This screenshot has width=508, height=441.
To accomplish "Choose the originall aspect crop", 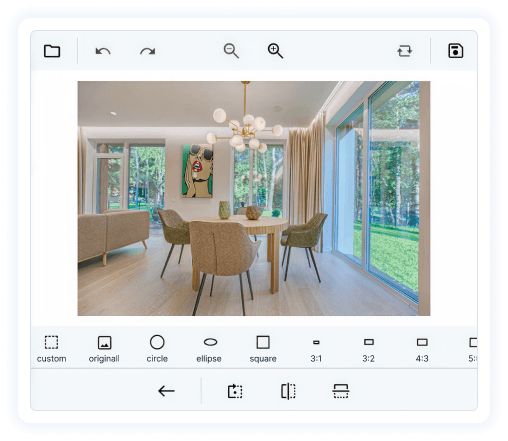I will 104,349.
